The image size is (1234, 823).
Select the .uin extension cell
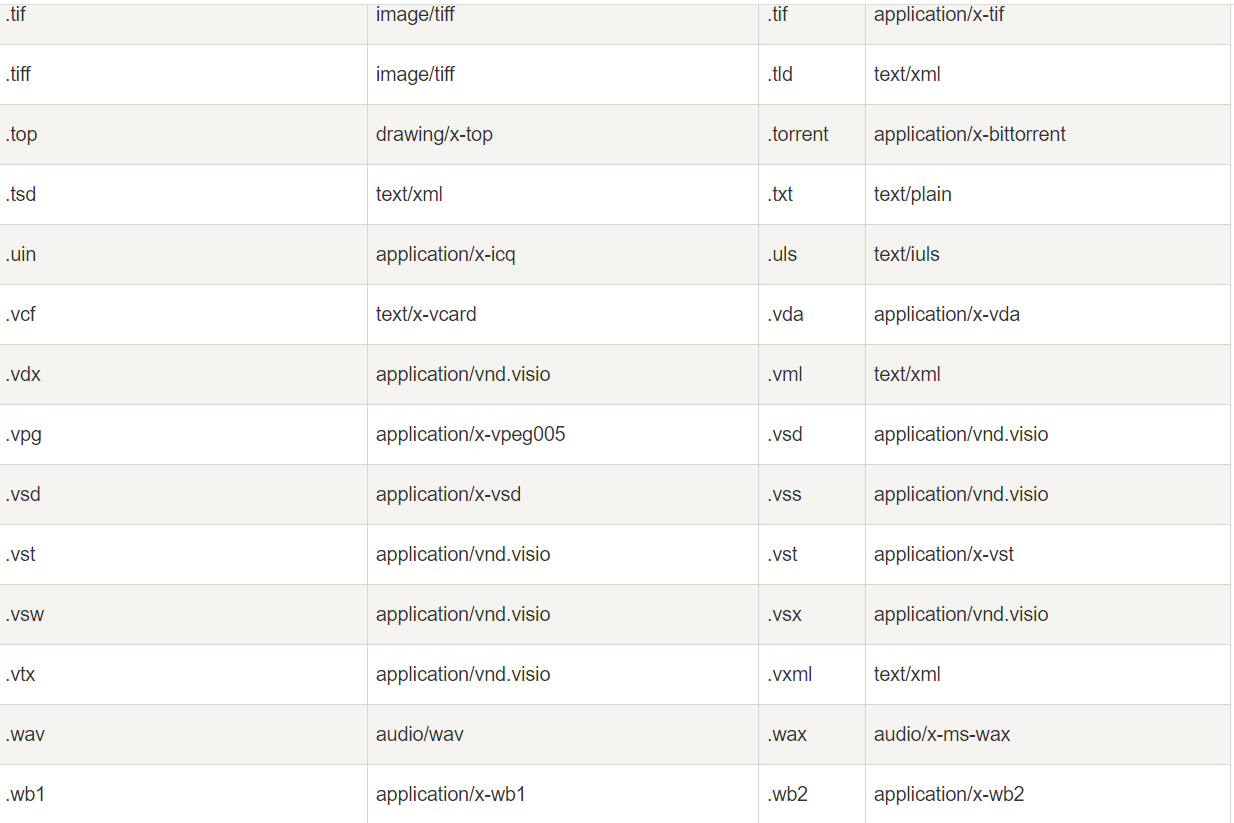coord(183,254)
